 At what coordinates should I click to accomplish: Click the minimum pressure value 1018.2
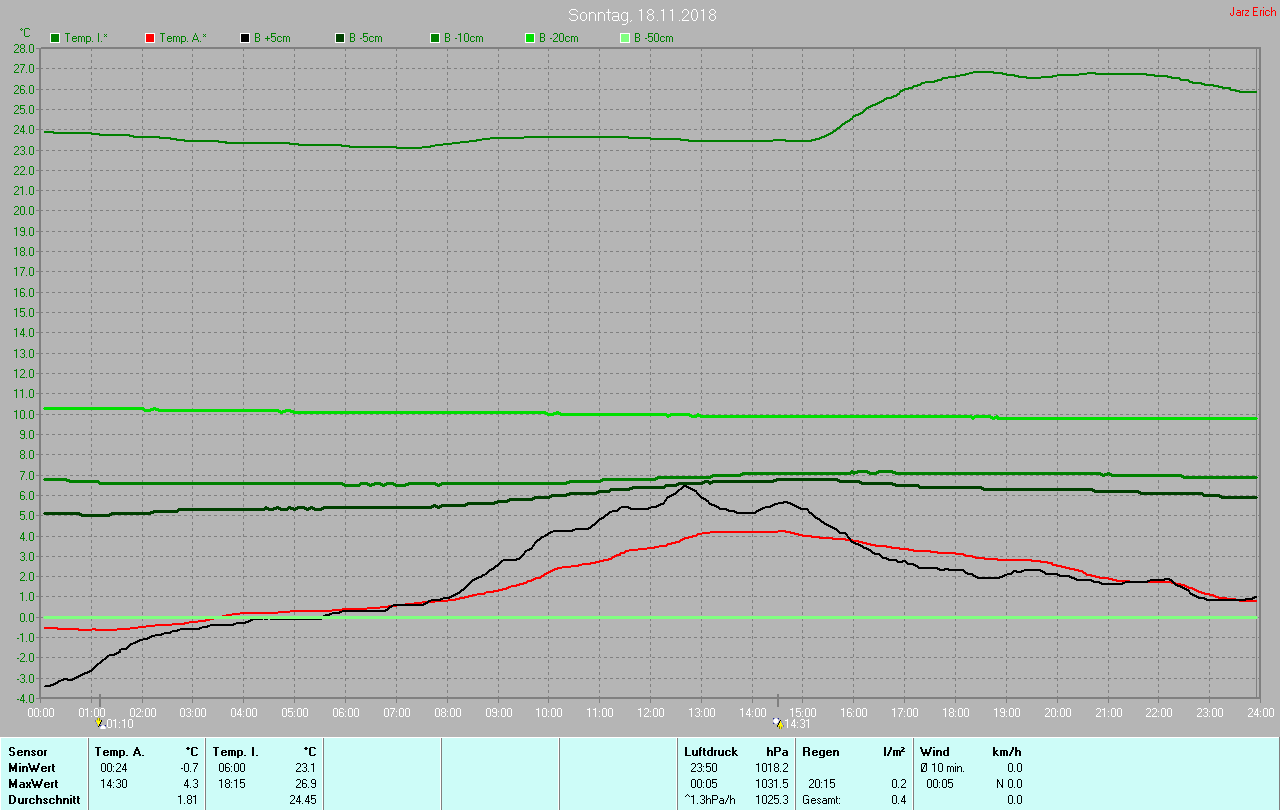click(772, 767)
